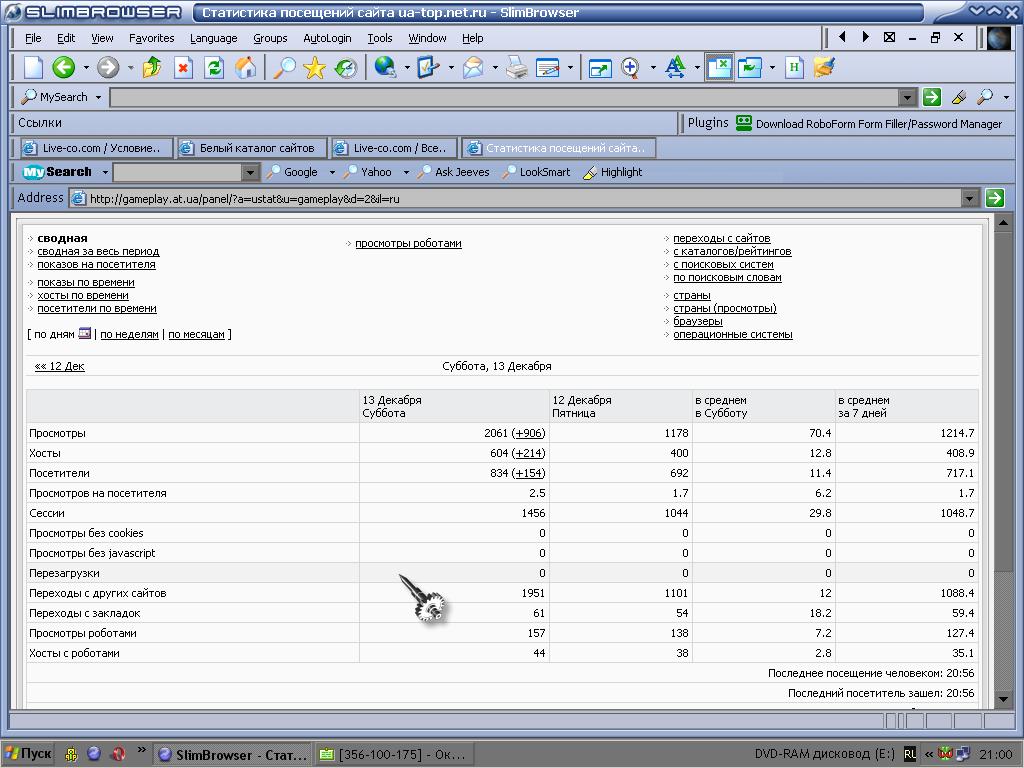Click the green Back arrow button
This screenshot has height=768, width=1024.
point(64,68)
